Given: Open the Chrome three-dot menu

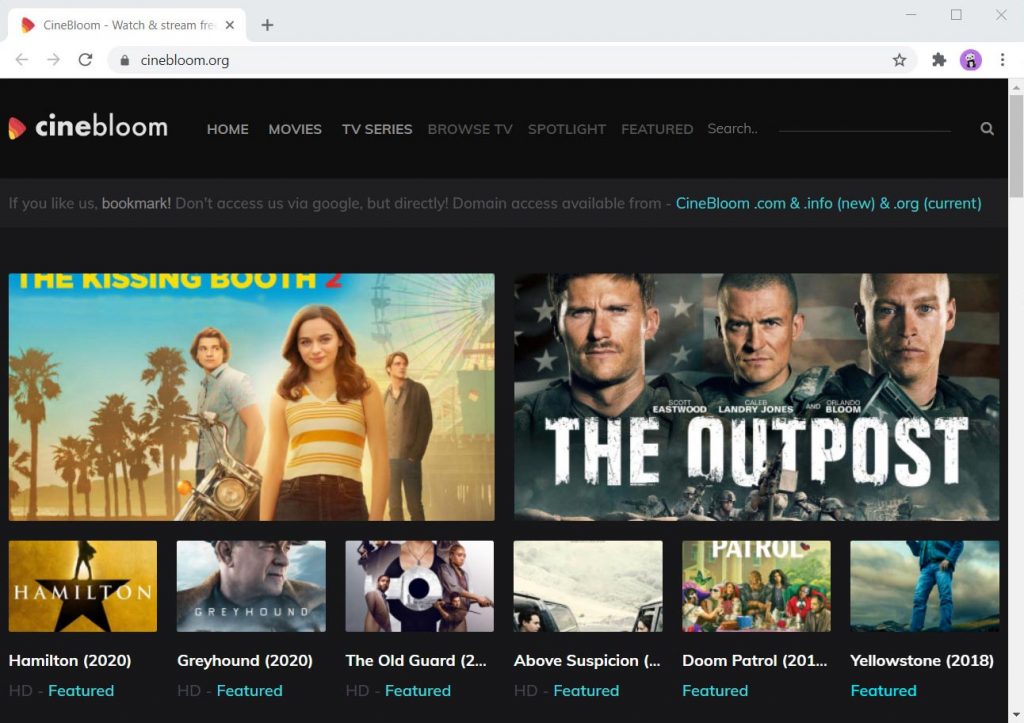Looking at the screenshot, I should pos(1002,60).
